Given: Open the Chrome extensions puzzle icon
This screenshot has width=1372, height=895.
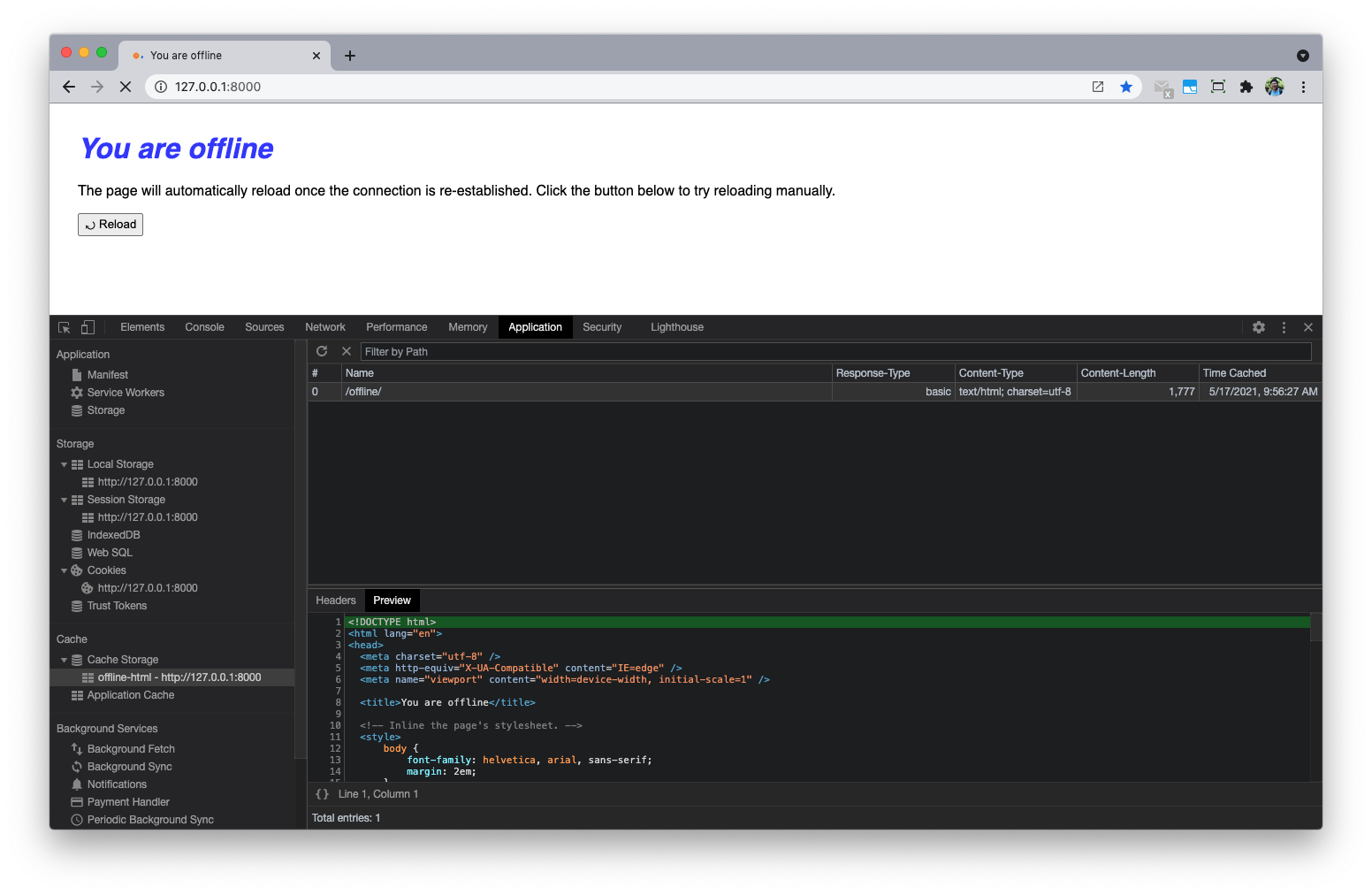Looking at the screenshot, I should click(1246, 87).
